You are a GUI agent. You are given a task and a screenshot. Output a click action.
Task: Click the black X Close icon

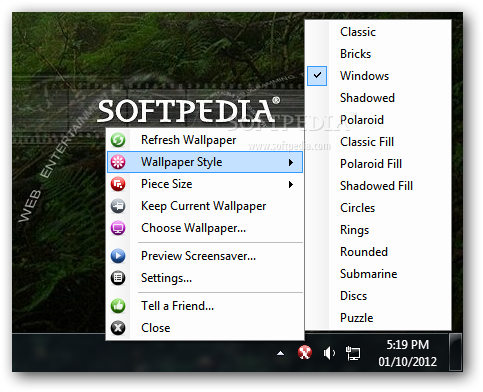[x=118, y=328]
